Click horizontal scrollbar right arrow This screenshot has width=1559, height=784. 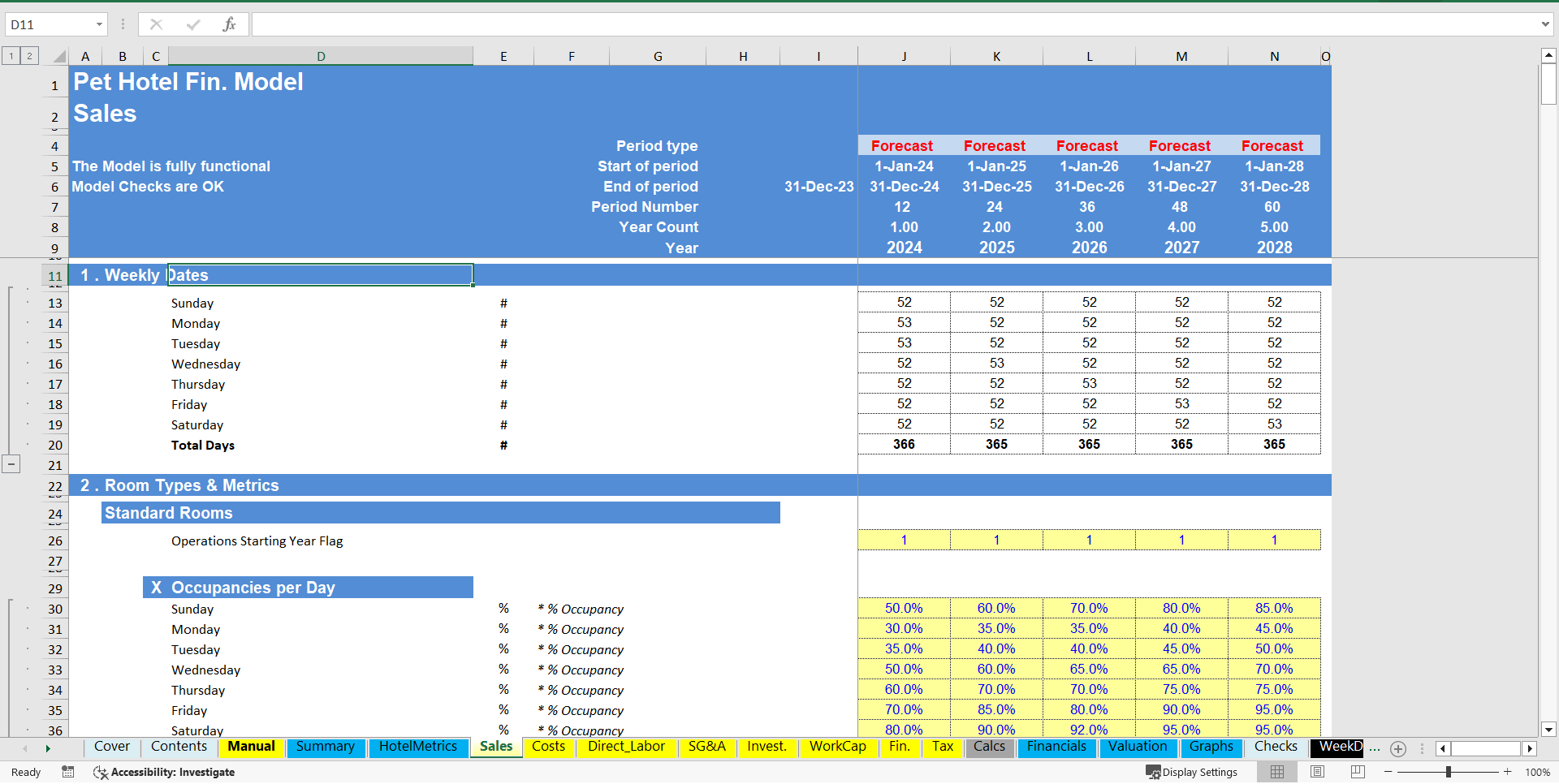point(1530,748)
